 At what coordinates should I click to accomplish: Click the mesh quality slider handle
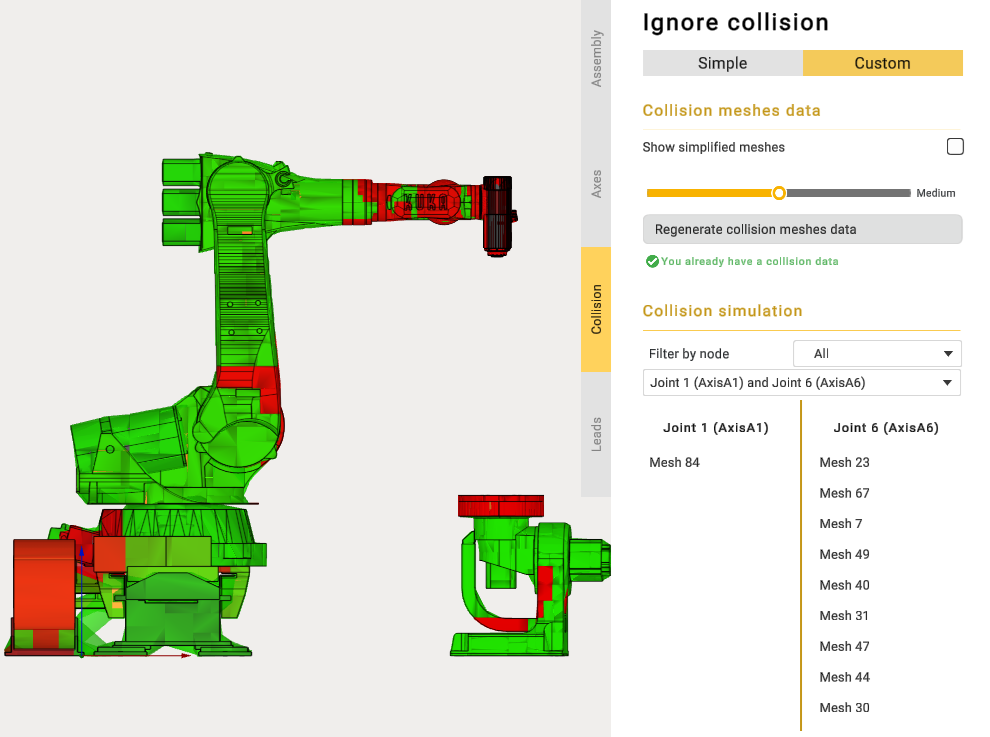pos(779,193)
